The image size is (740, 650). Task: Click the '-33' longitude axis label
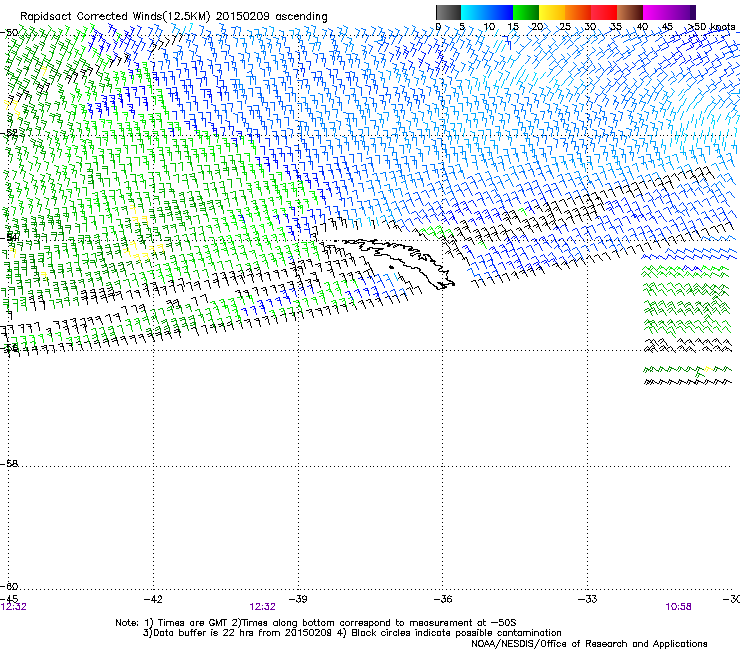click(x=588, y=599)
